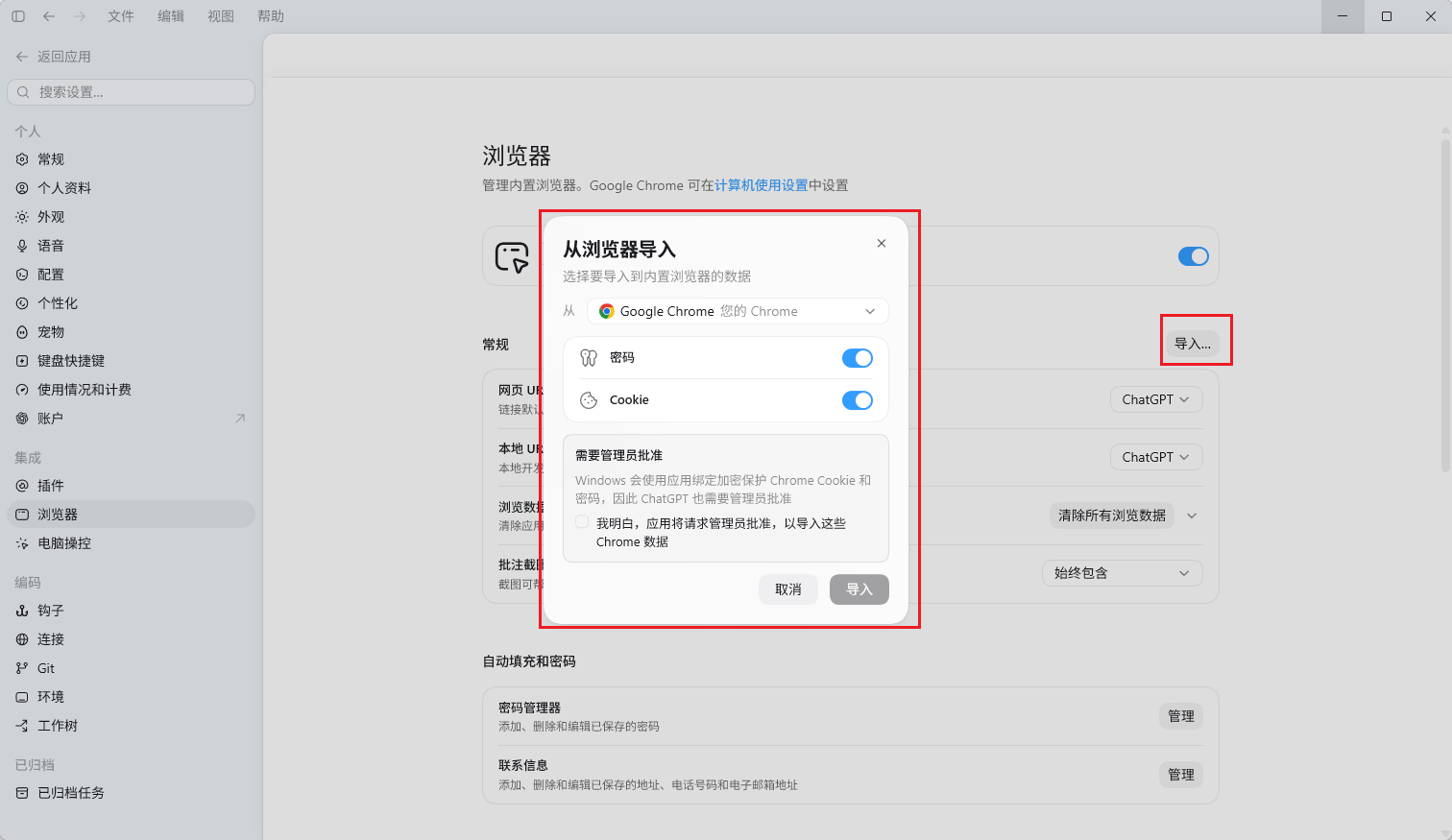The image size is (1452, 840).
Task: Open 语音 microphone icon
Action: coord(22,246)
